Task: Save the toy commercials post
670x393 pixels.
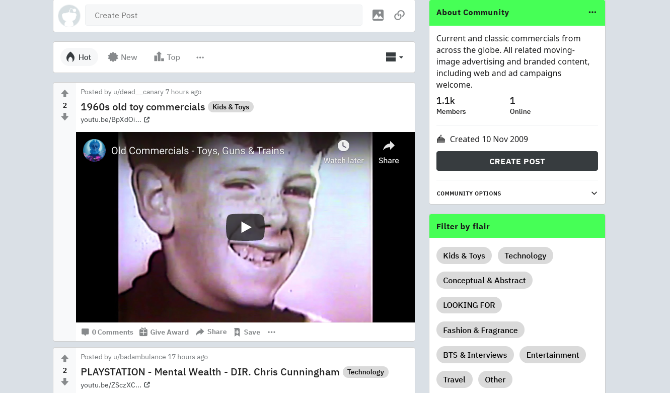Action: click(x=247, y=332)
